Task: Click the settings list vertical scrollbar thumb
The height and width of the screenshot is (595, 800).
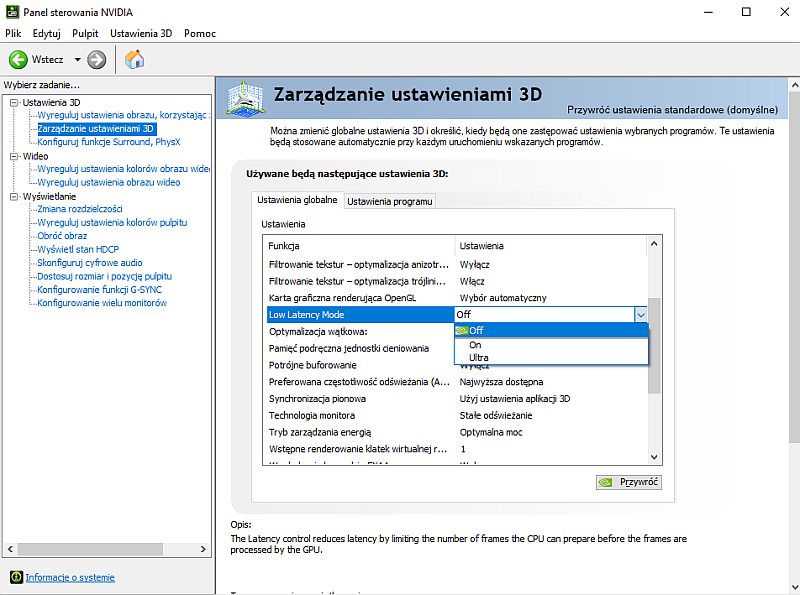Action: coord(654,345)
